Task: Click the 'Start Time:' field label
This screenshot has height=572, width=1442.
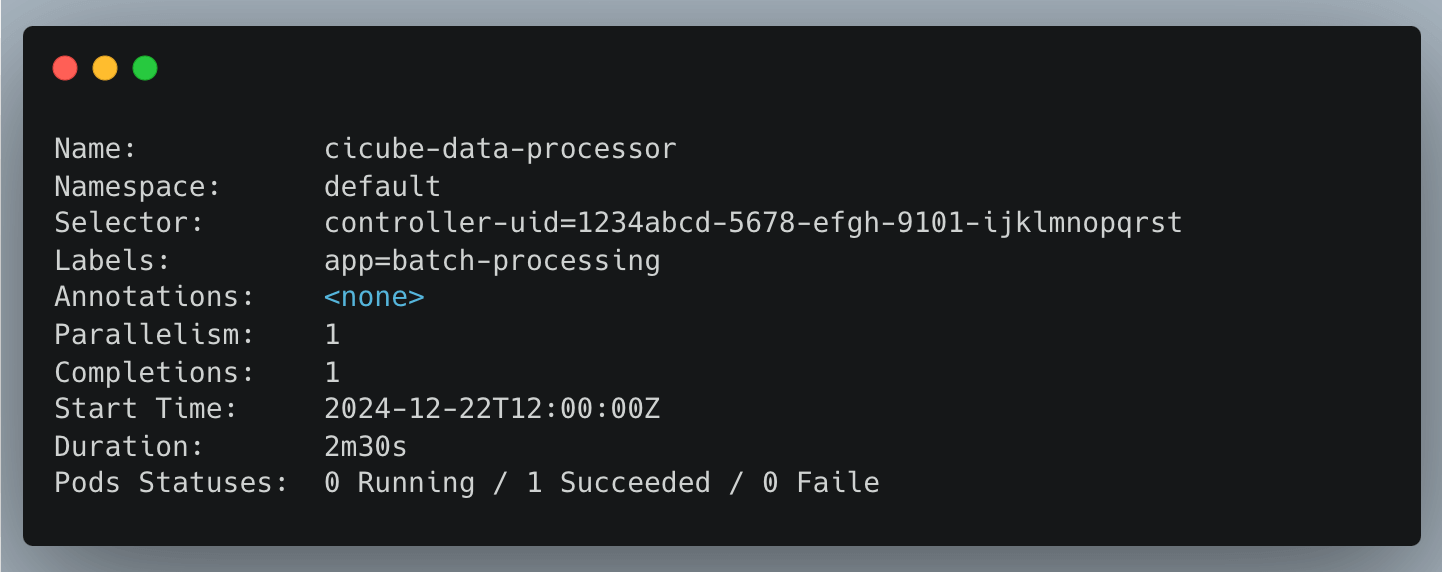Action: click(x=146, y=409)
